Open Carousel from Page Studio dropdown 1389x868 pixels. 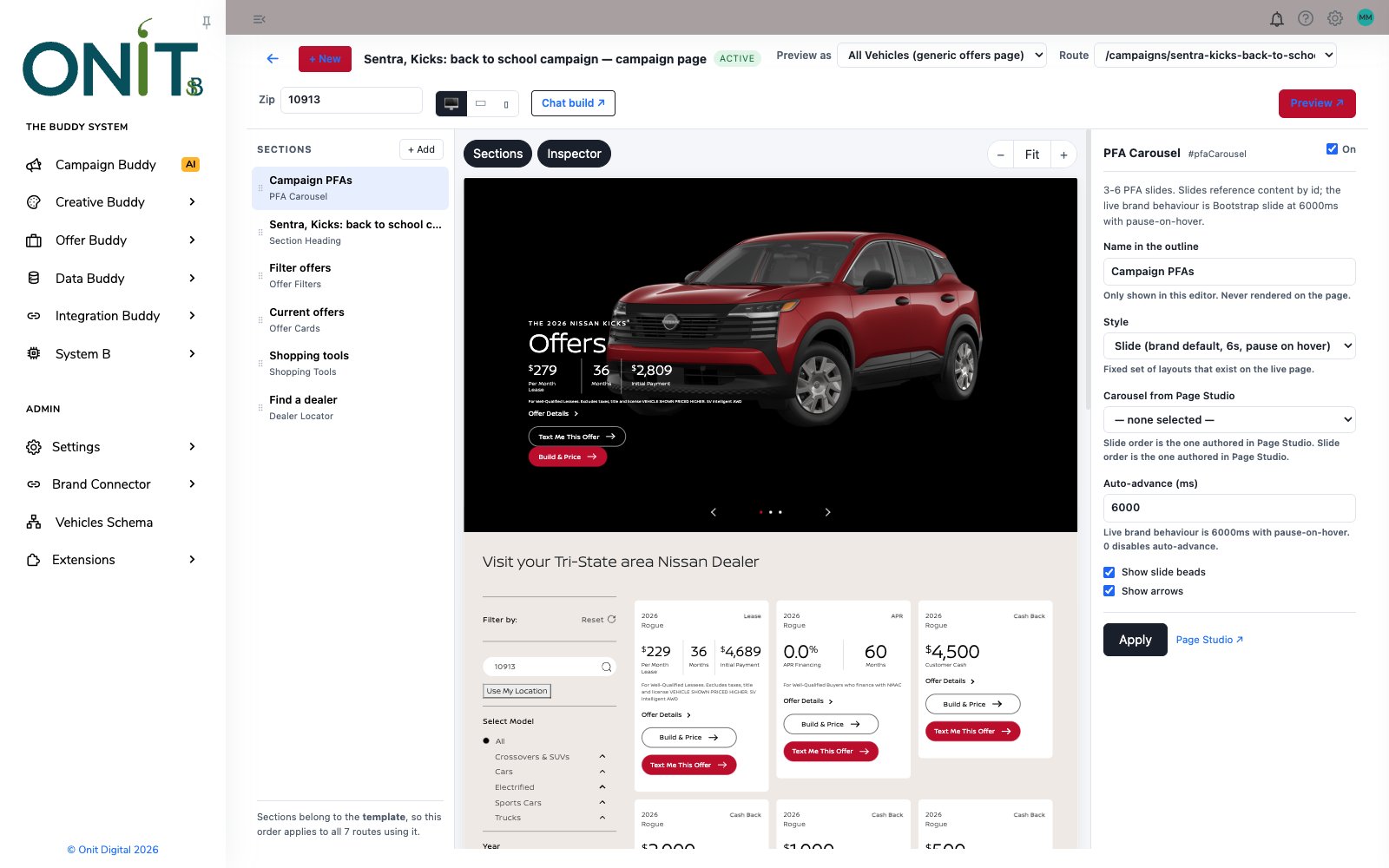(x=1229, y=420)
